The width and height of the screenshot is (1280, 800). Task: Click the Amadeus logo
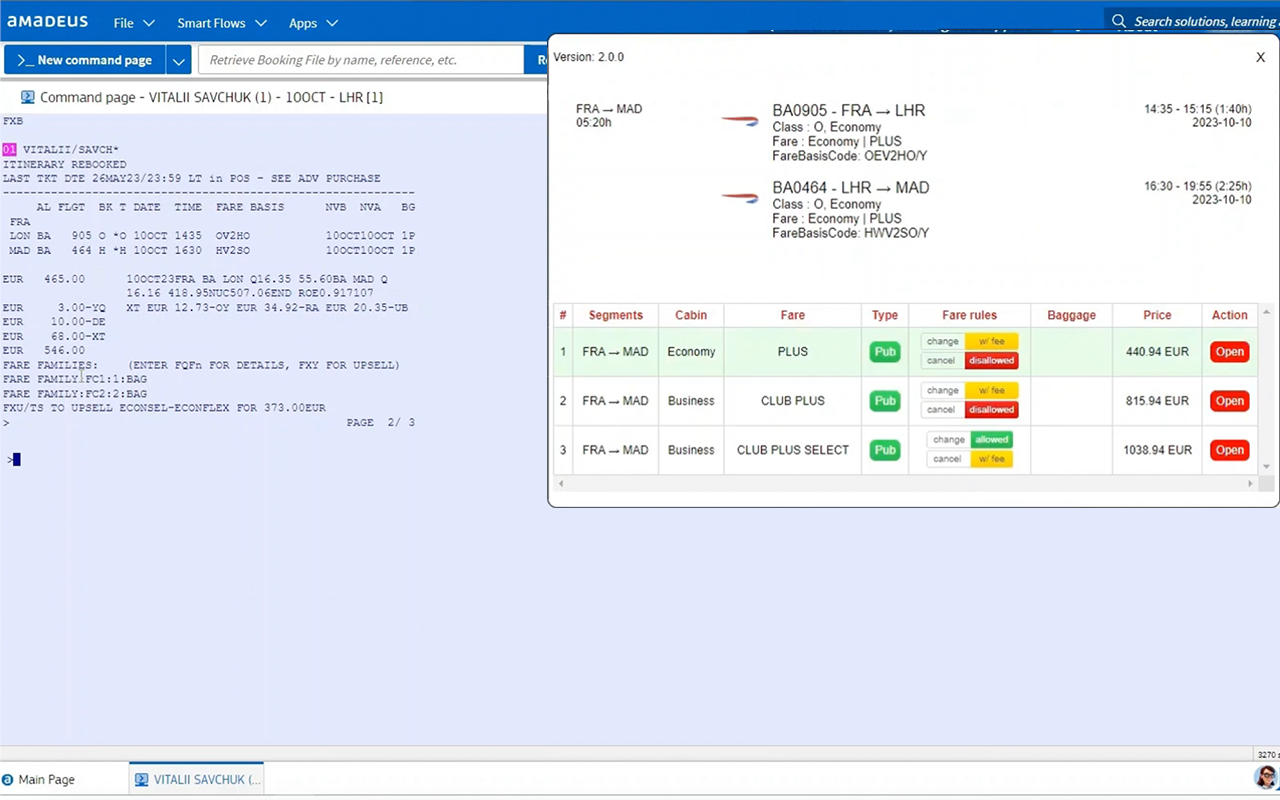click(x=48, y=22)
